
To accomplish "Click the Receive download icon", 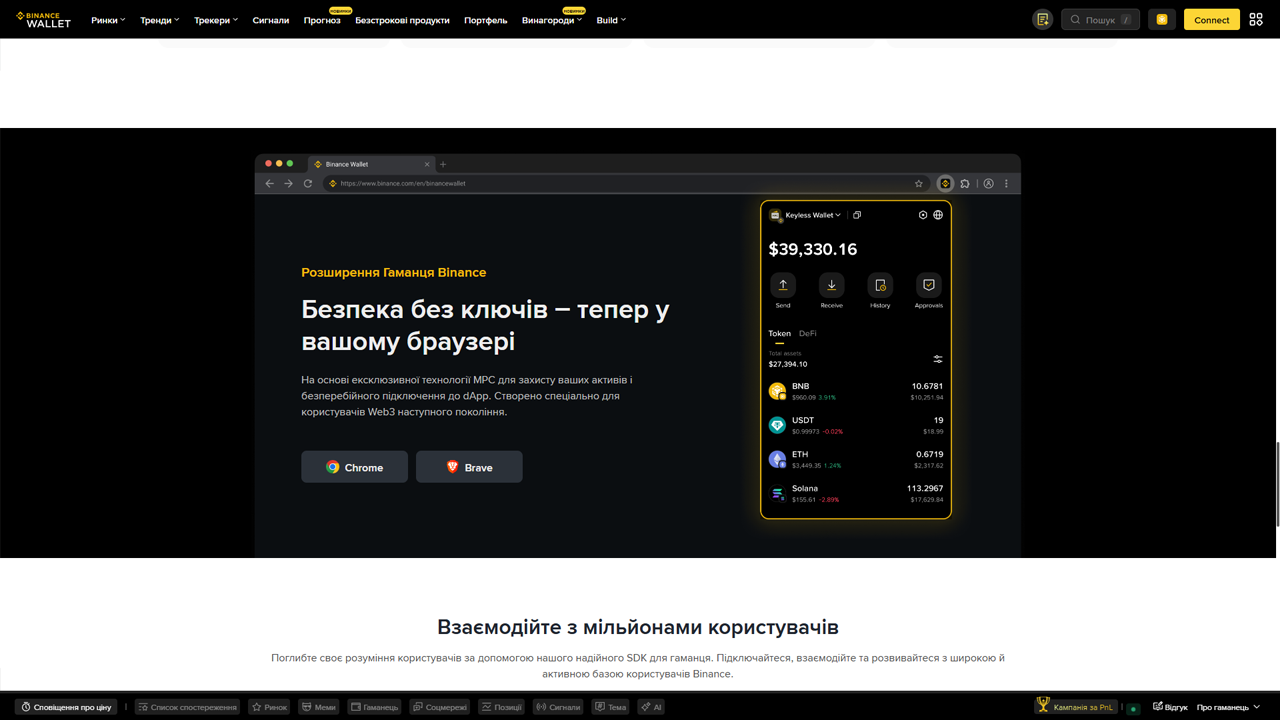I will 832,285.
